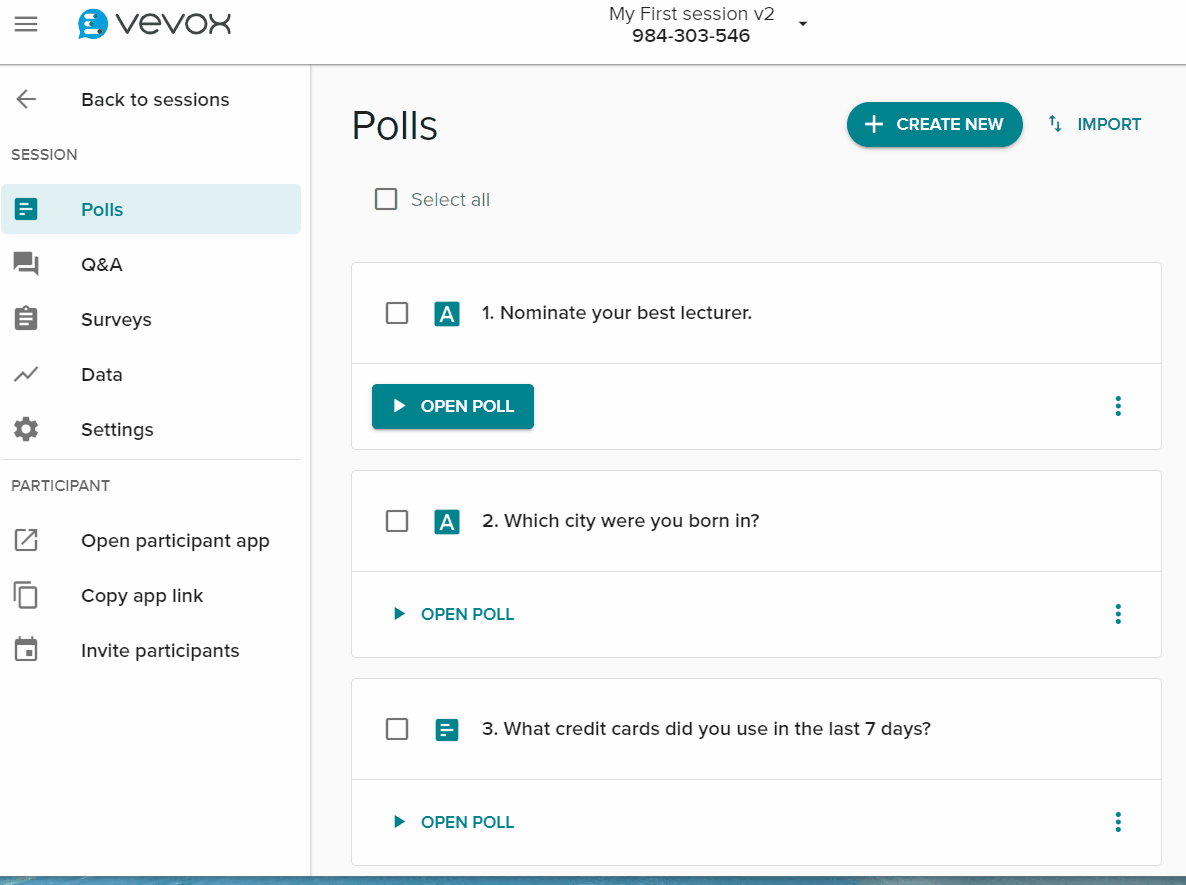This screenshot has height=885, width=1186.
Task: Open the hamburger main menu
Action: (26, 24)
